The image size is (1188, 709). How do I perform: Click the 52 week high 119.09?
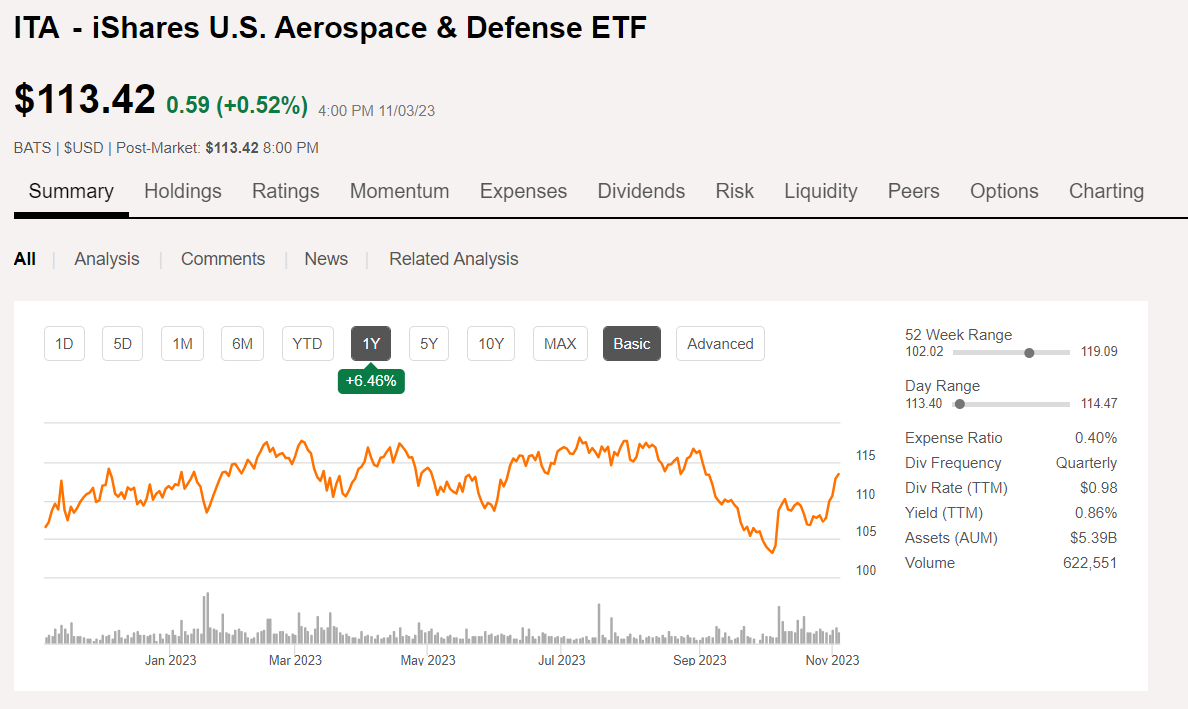(x=1099, y=351)
